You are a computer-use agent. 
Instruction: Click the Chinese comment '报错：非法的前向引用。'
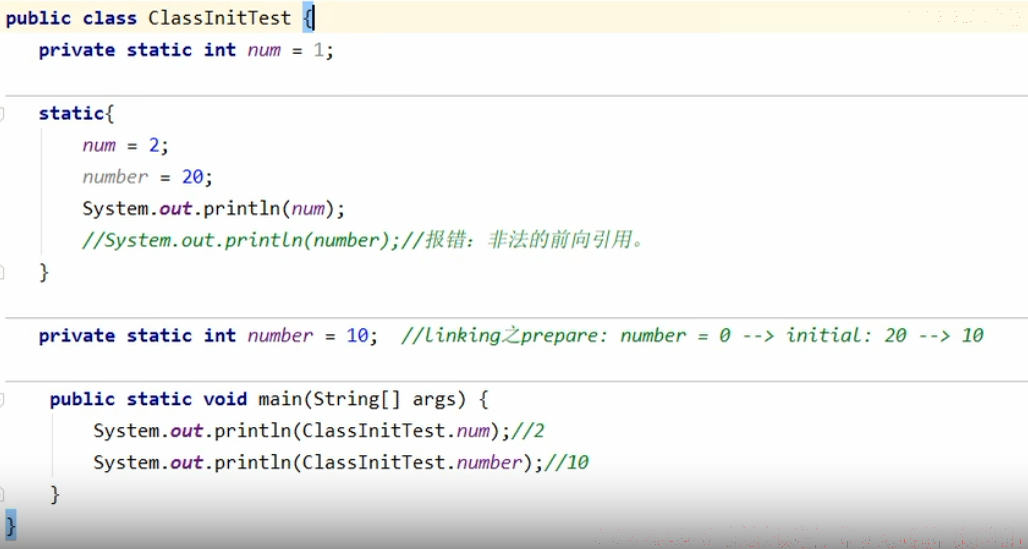(x=534, y=239)
